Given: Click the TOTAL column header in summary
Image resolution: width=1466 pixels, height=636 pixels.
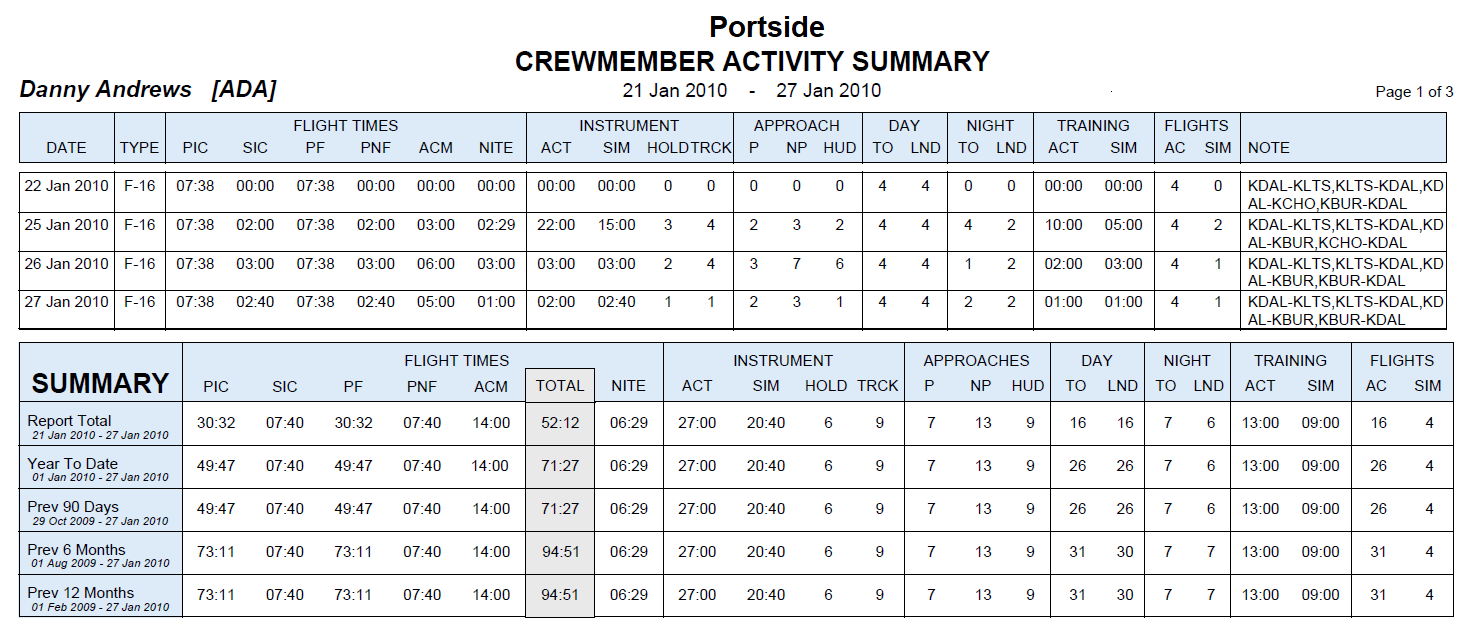Looking at the screenshot, I should click(x=560, y=385).
